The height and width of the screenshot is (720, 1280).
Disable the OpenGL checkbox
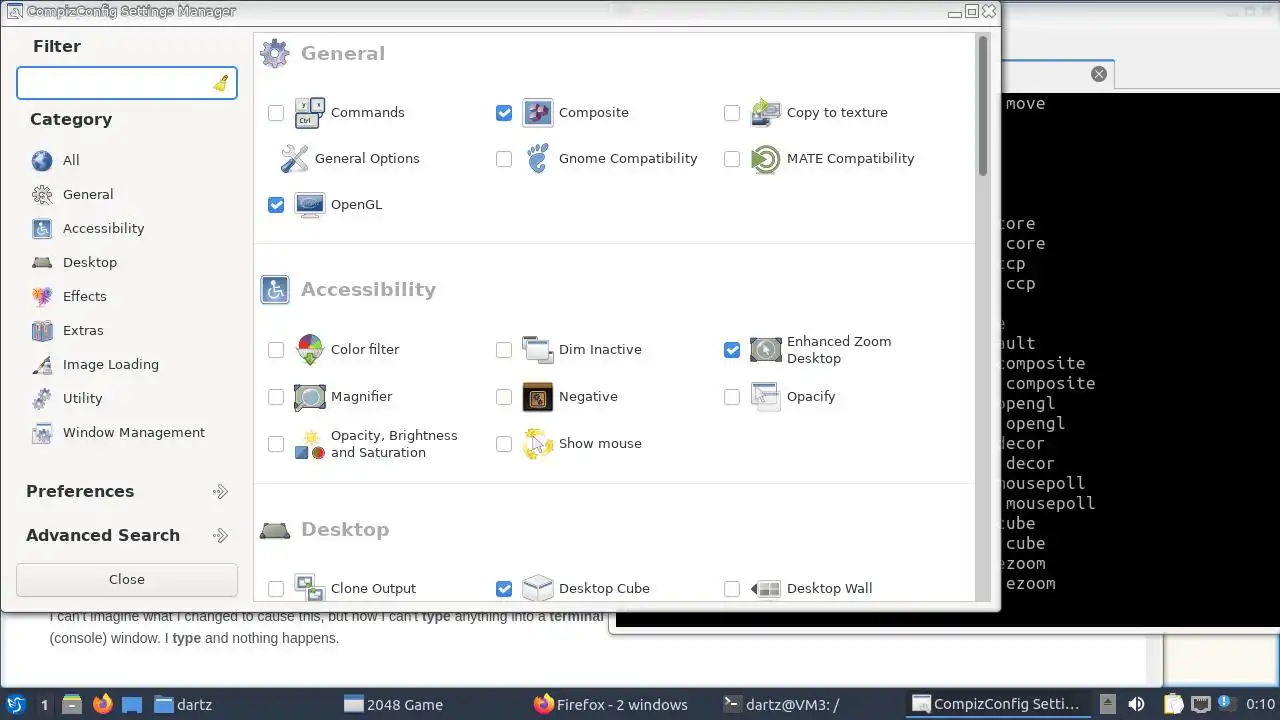276,205
